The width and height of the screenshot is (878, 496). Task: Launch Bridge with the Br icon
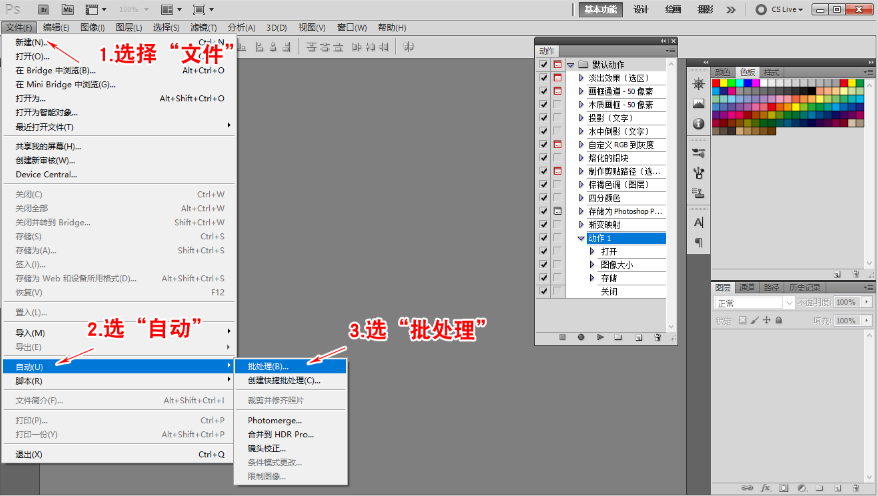pyautogui.click(x=42, y=8)
